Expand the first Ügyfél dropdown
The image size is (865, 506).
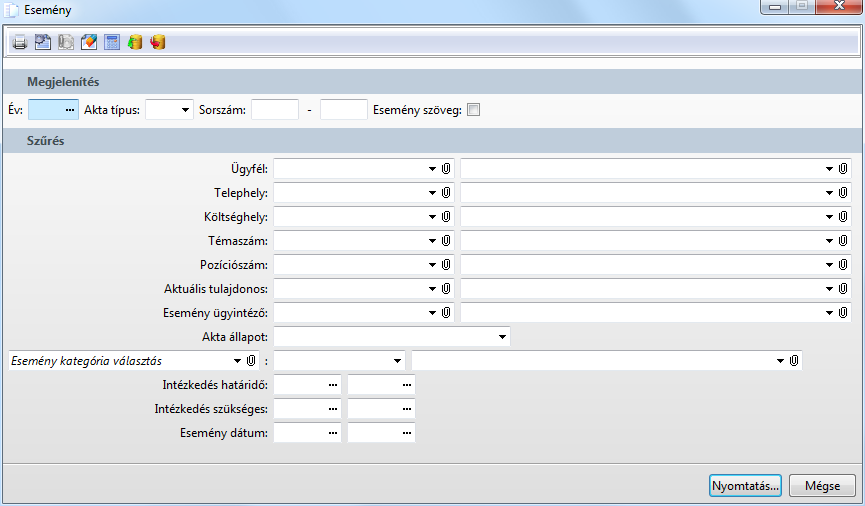pos(432,169)
